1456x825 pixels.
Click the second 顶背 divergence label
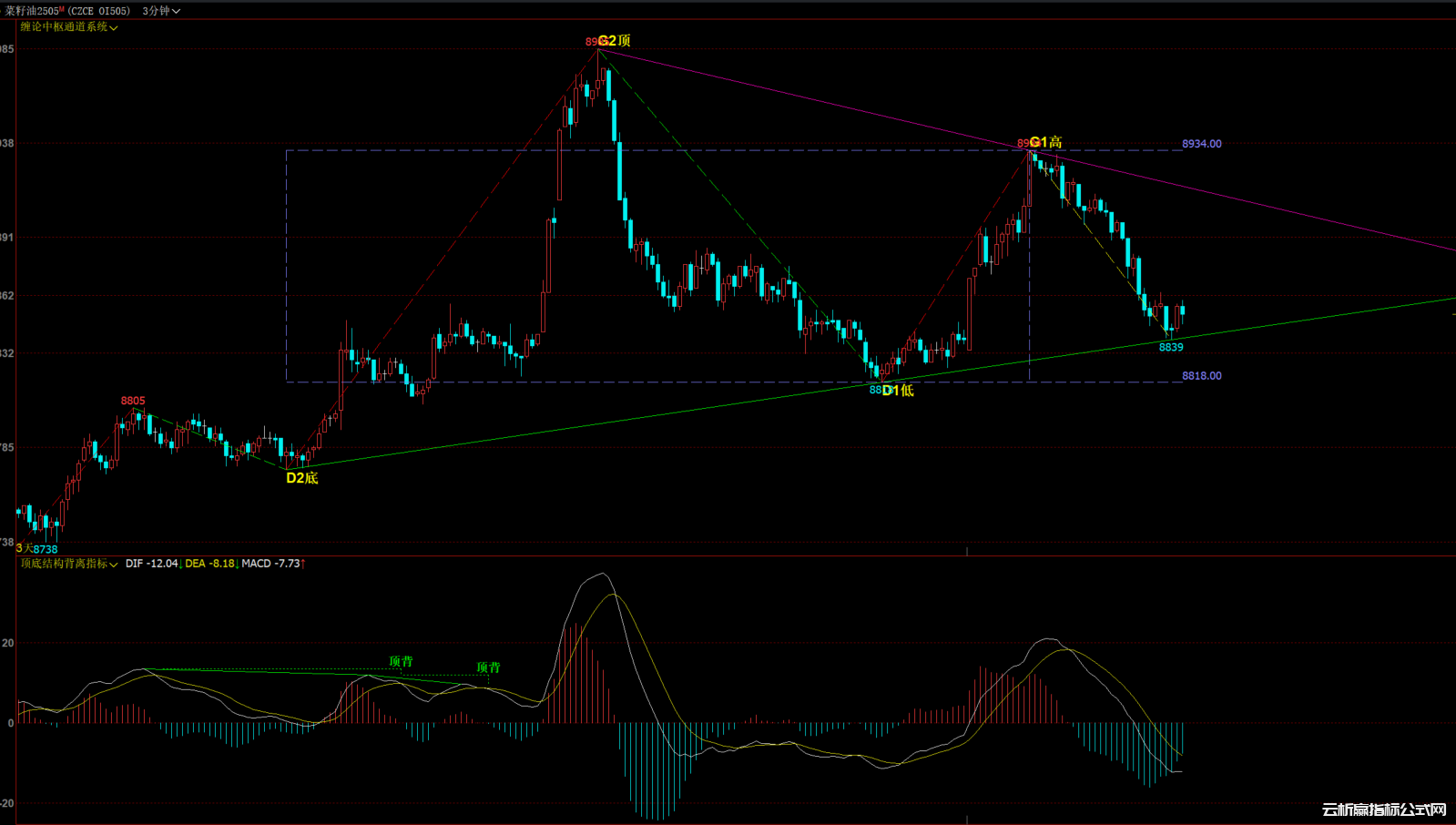pos(488,667)
